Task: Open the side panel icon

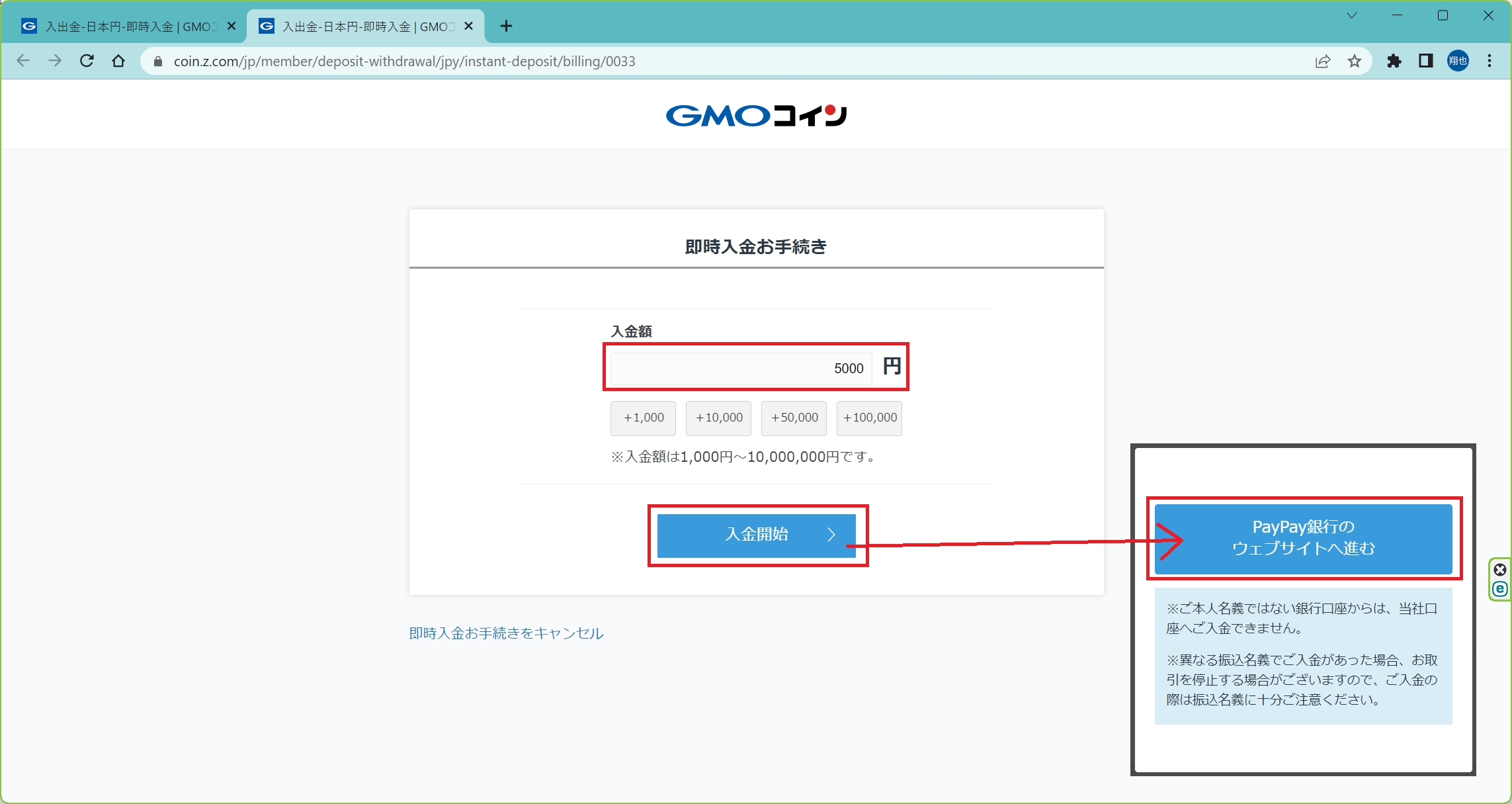Action: pos(1425,61)
